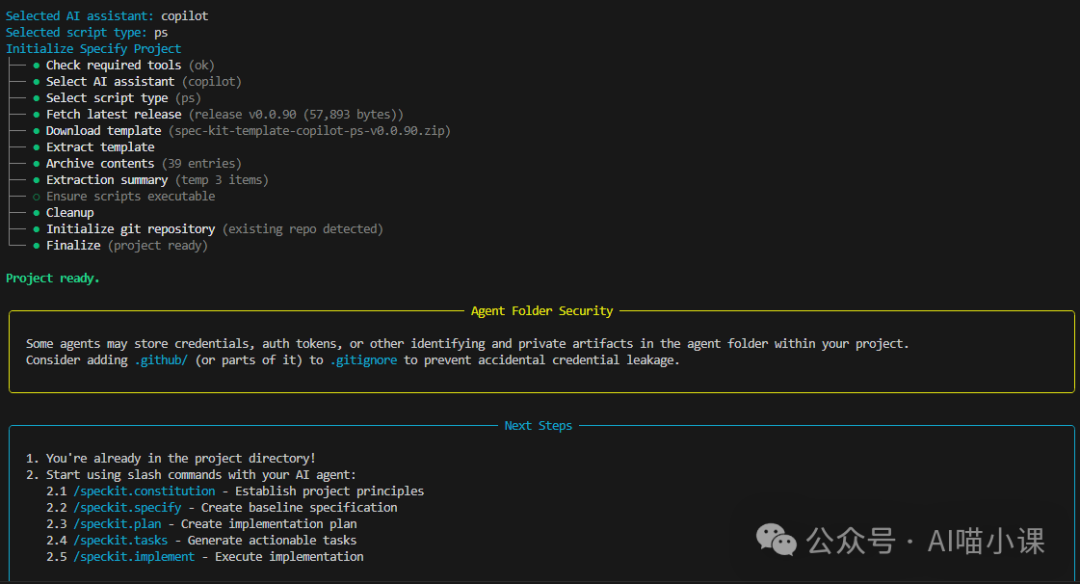Viewport: 1080px width, 584px height.
Task: Click the /speckit.implement command text
Action: [x=136, y=557]
